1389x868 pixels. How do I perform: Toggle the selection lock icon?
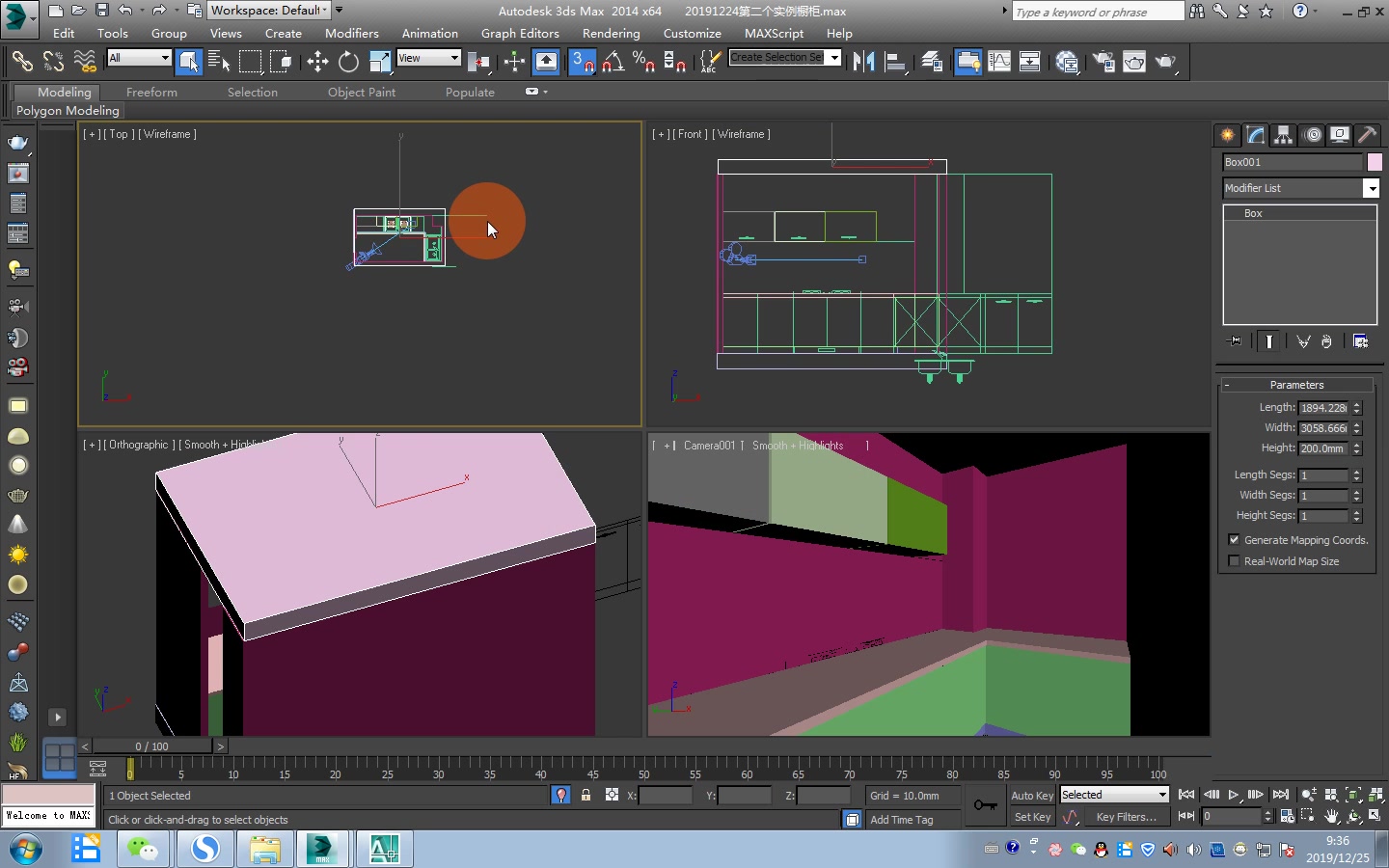pyautogui.click(x=586, y=796)
